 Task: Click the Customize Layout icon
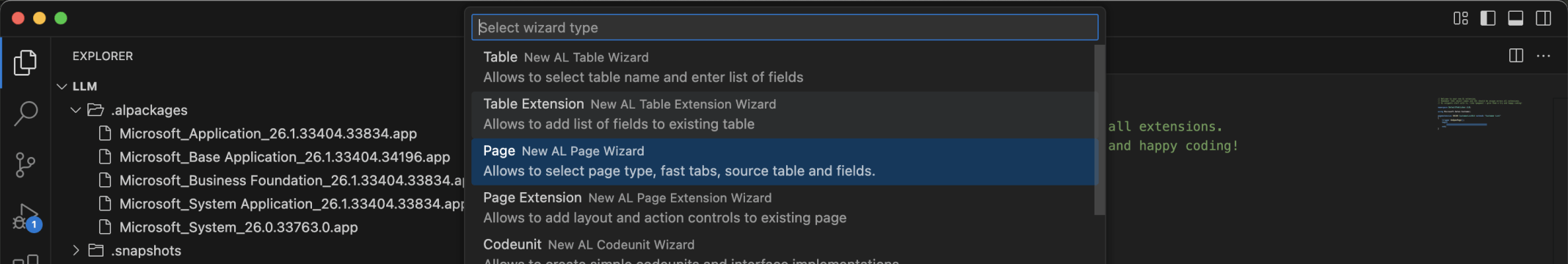coord(1461,18)
